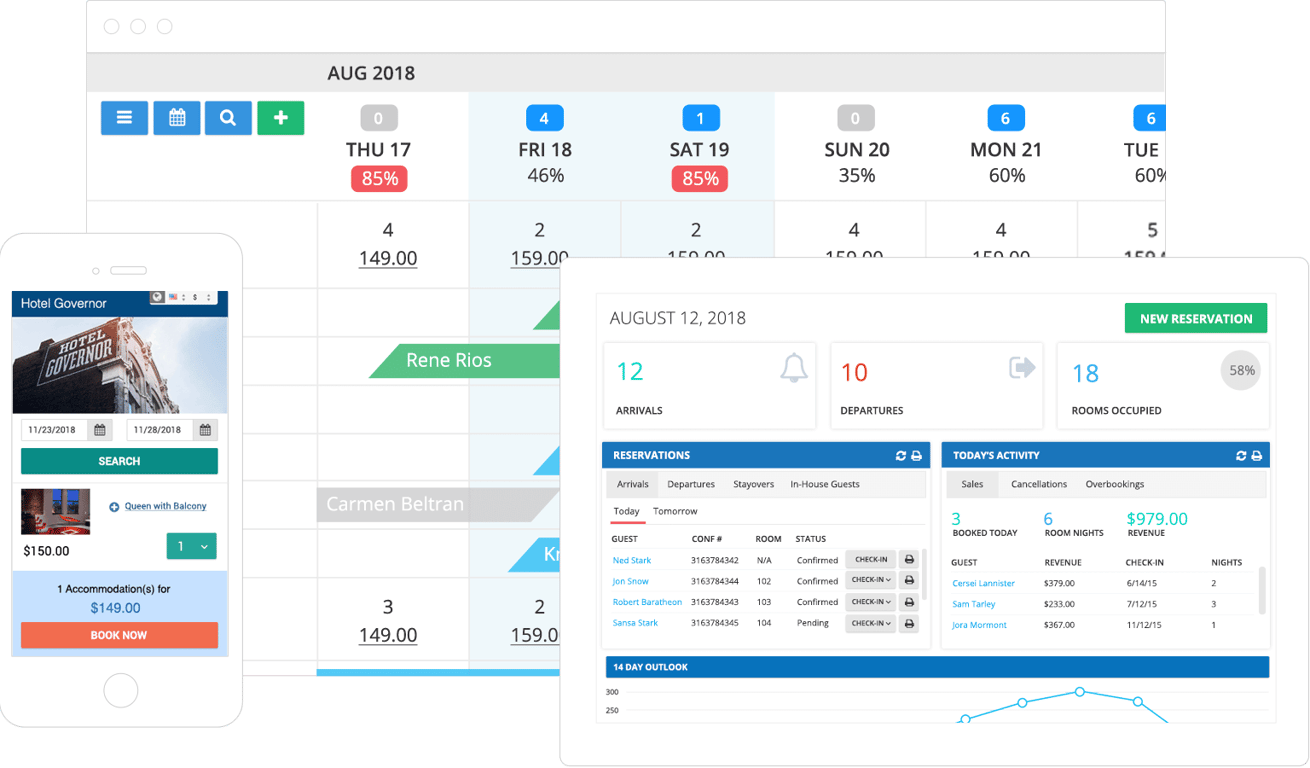Open Robert Baratheon's CHECK-IN dropdown
This screenshot has height=768, width=1310.
870,602
